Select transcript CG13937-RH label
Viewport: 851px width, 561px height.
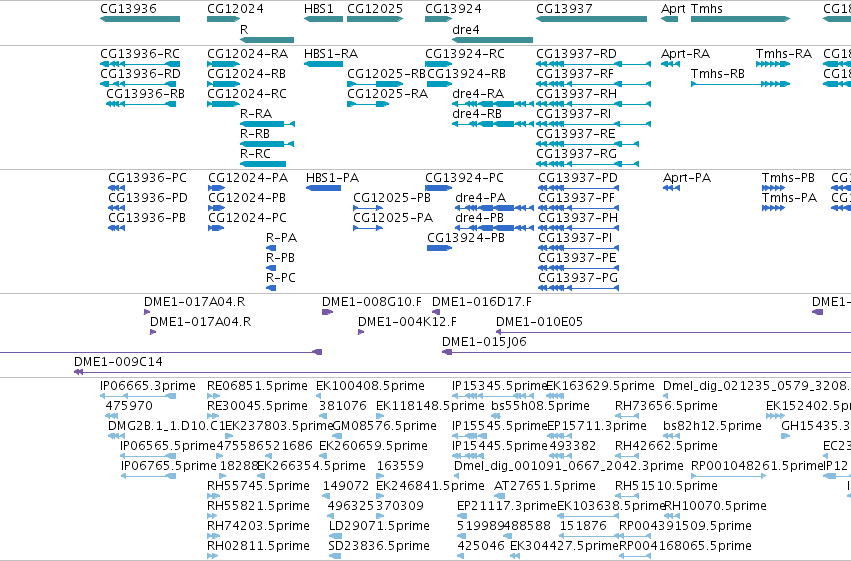coord(576,94)
